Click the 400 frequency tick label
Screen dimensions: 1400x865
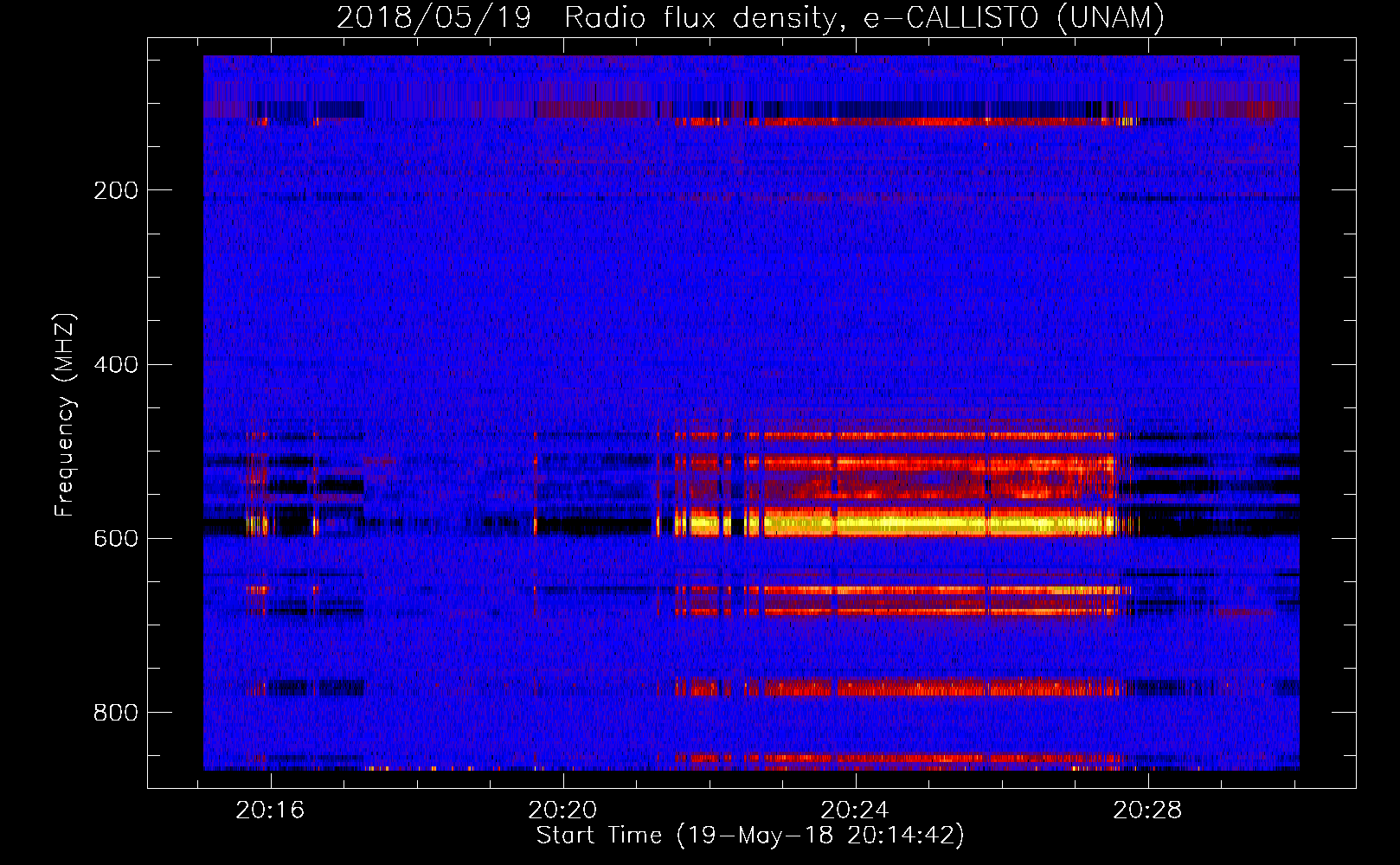click(x=116, y=364)
